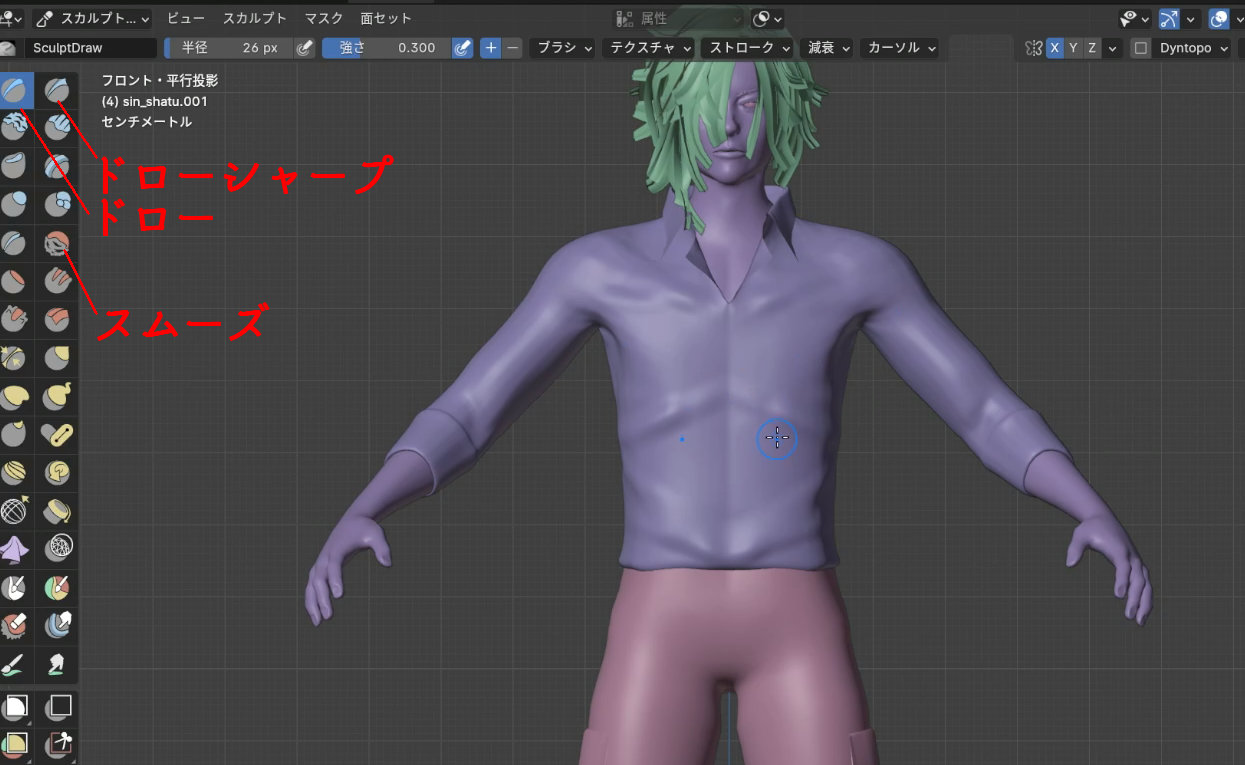1245x765 pixels.
Task: Open the スカルプト mode dropdown
Action: pyautogui.click(x=92, y=18)
